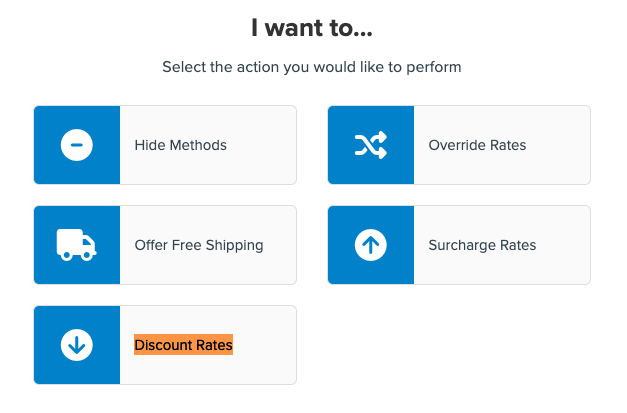Click the "Select the action" subtitle text
The width and height of the screenshot is (627, 413).
pos(313,68)
